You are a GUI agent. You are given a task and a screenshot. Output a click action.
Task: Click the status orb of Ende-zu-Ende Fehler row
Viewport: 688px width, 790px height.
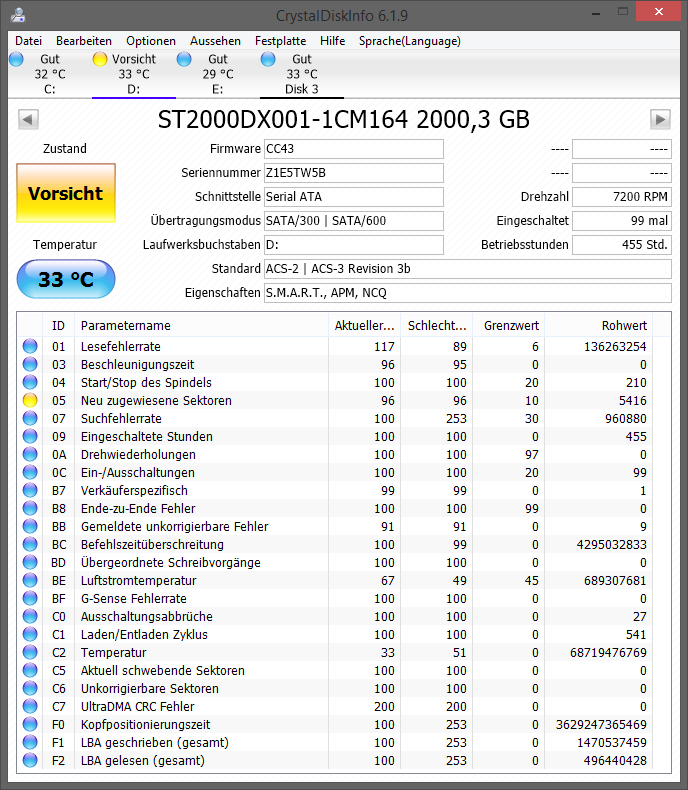tap(30, 508)
